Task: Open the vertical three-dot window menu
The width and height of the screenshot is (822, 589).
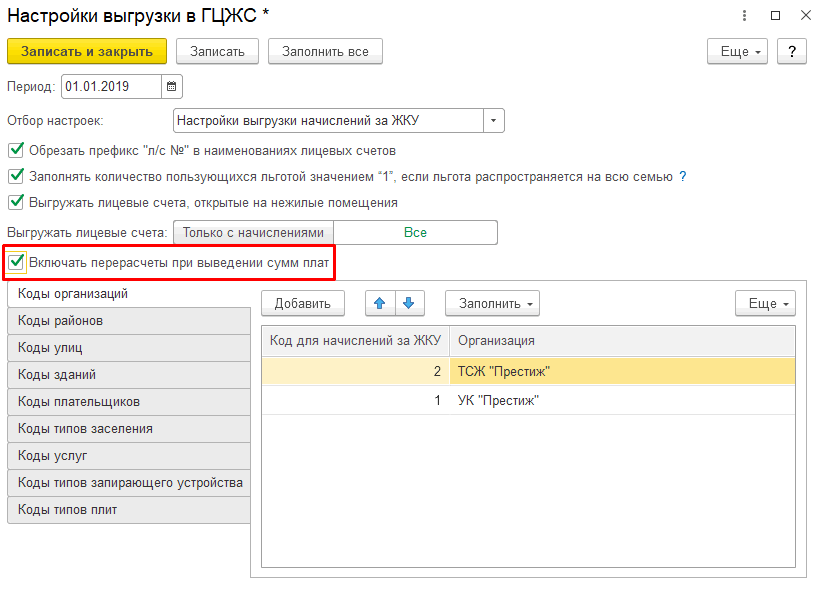Action: point(744,16)
